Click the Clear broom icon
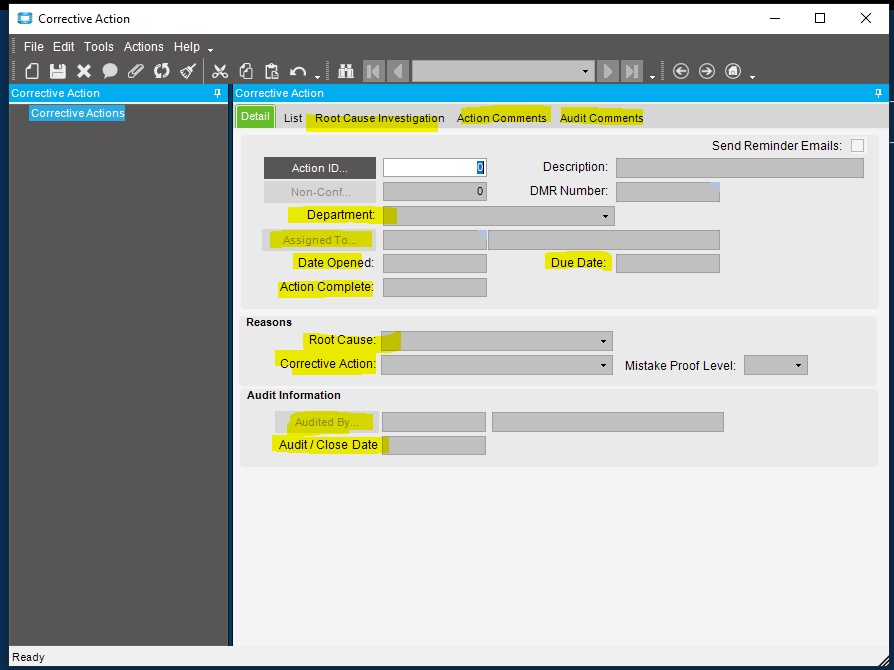Screen dimensions: 894x670 point(188,71)
